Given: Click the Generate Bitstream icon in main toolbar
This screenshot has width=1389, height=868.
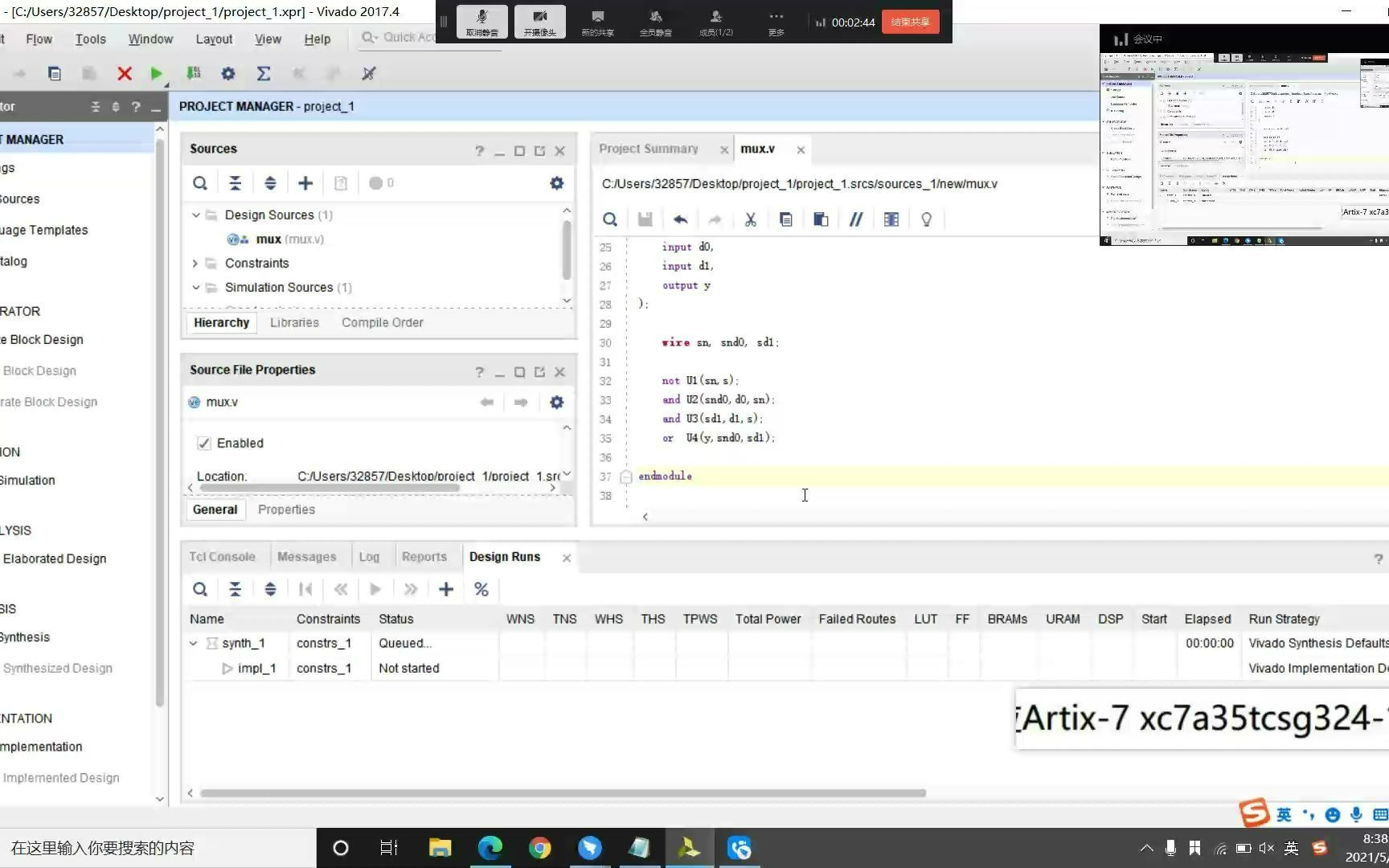Looking at the screenshot, I should pyautogui.click(x=193, y=73).
